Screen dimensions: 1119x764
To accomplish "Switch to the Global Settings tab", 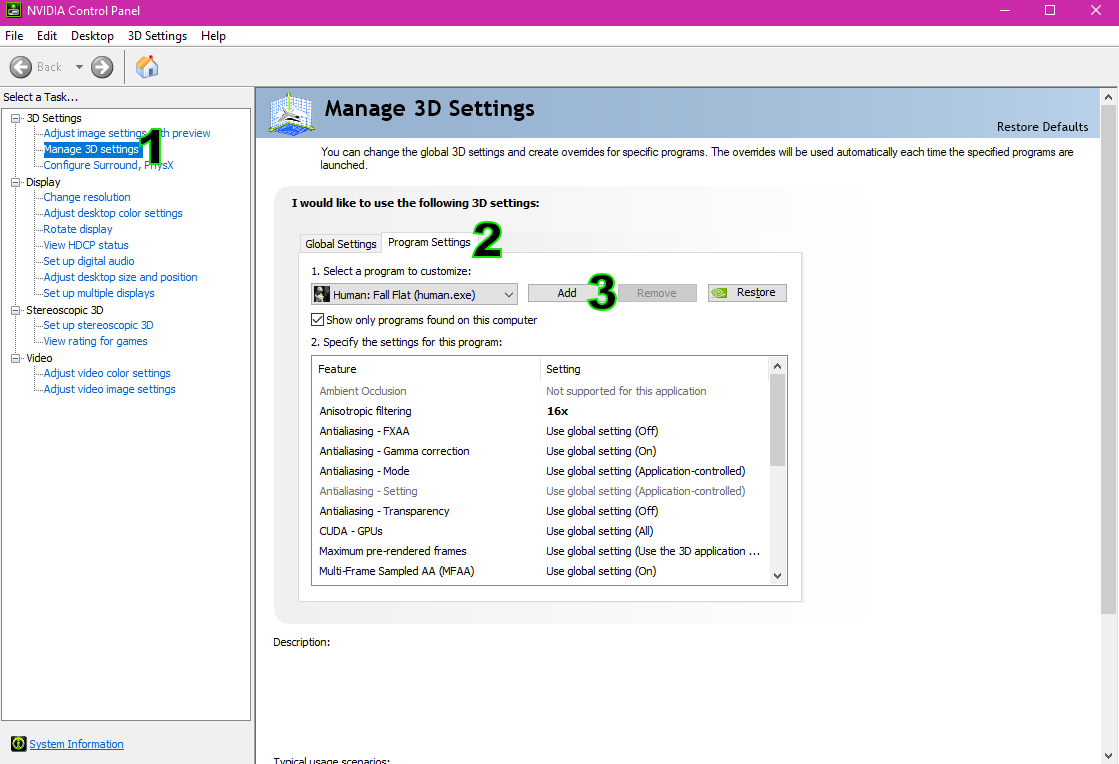I will click(340, 244).
